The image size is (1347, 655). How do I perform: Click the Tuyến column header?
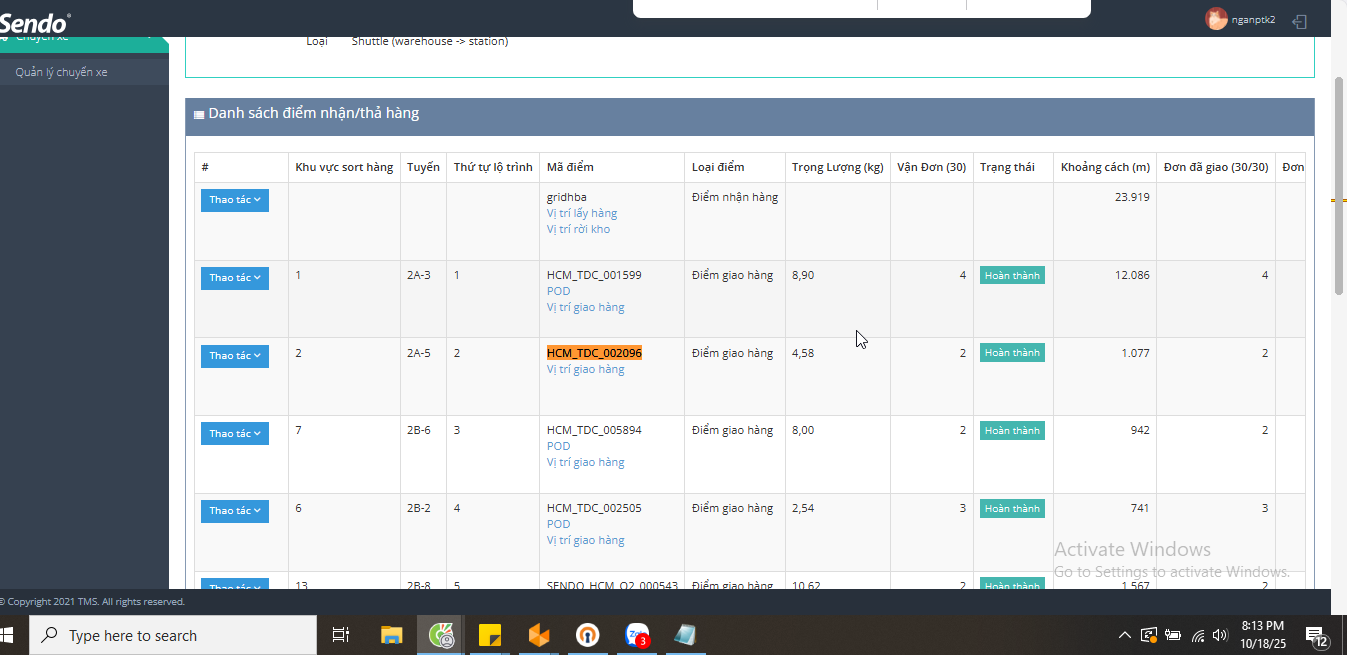click(423, 167)
